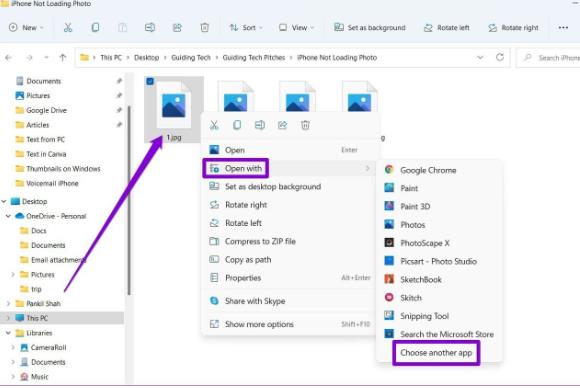Click Desktop in the breadcrumb path
The width and height of the screenshot is (580, 388).
click(x=146, y=58)
